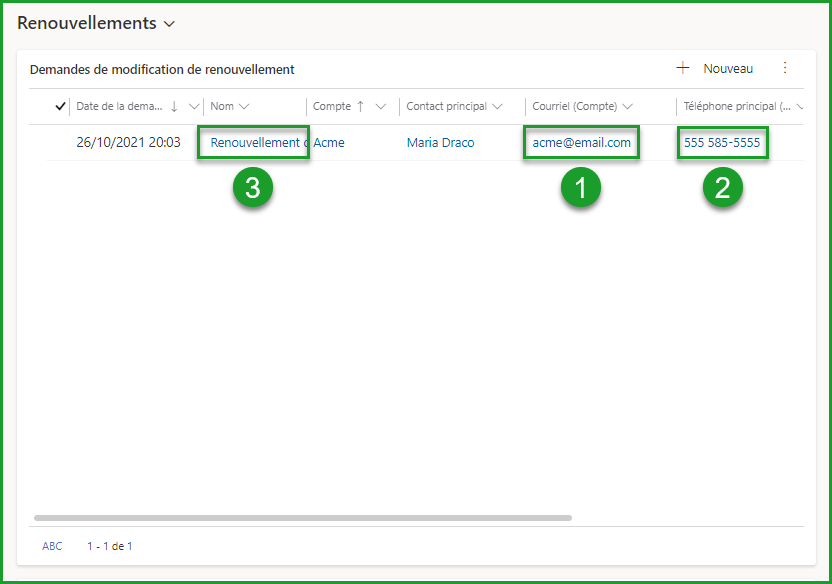Expand the Renouvellements view selector chevron
The width and height of the screenshot is (832, 584).
[169, 23]
